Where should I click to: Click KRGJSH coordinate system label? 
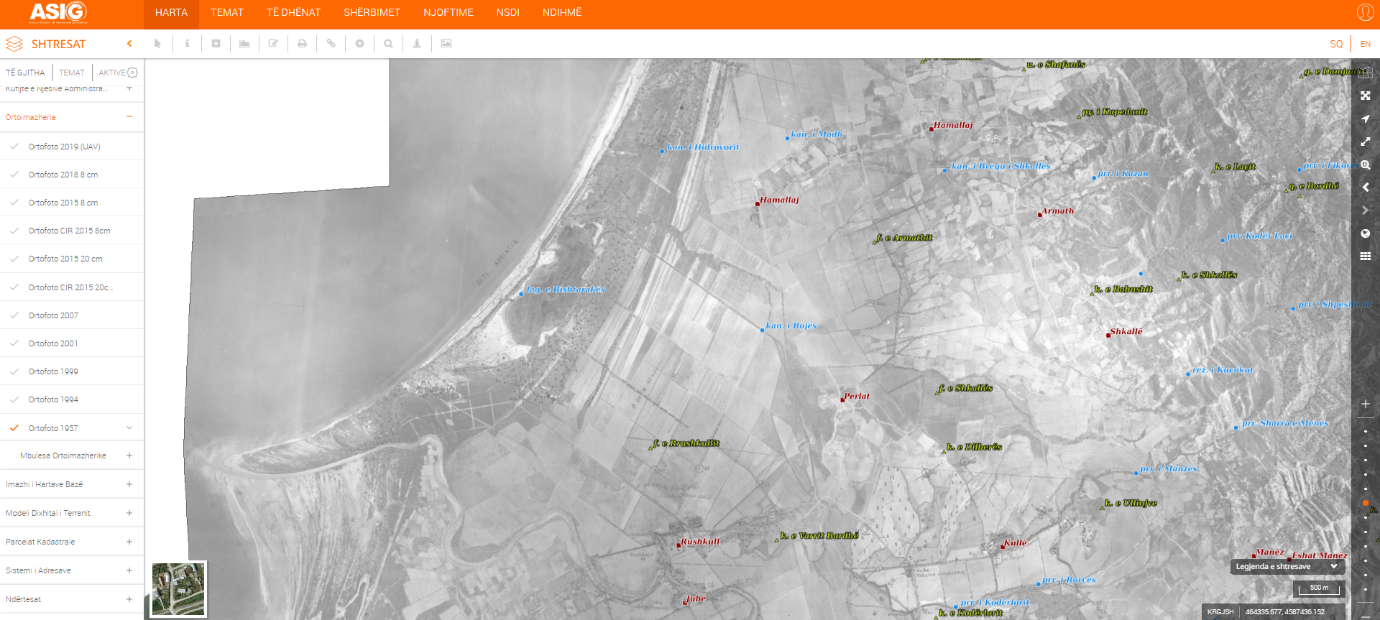click(1219, 612)
